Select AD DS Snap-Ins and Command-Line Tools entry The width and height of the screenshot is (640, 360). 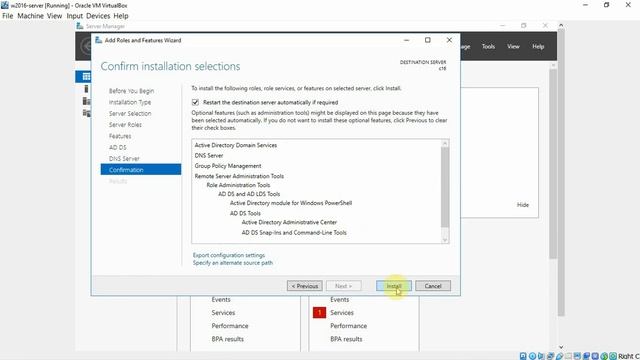[x=294, y=233]
